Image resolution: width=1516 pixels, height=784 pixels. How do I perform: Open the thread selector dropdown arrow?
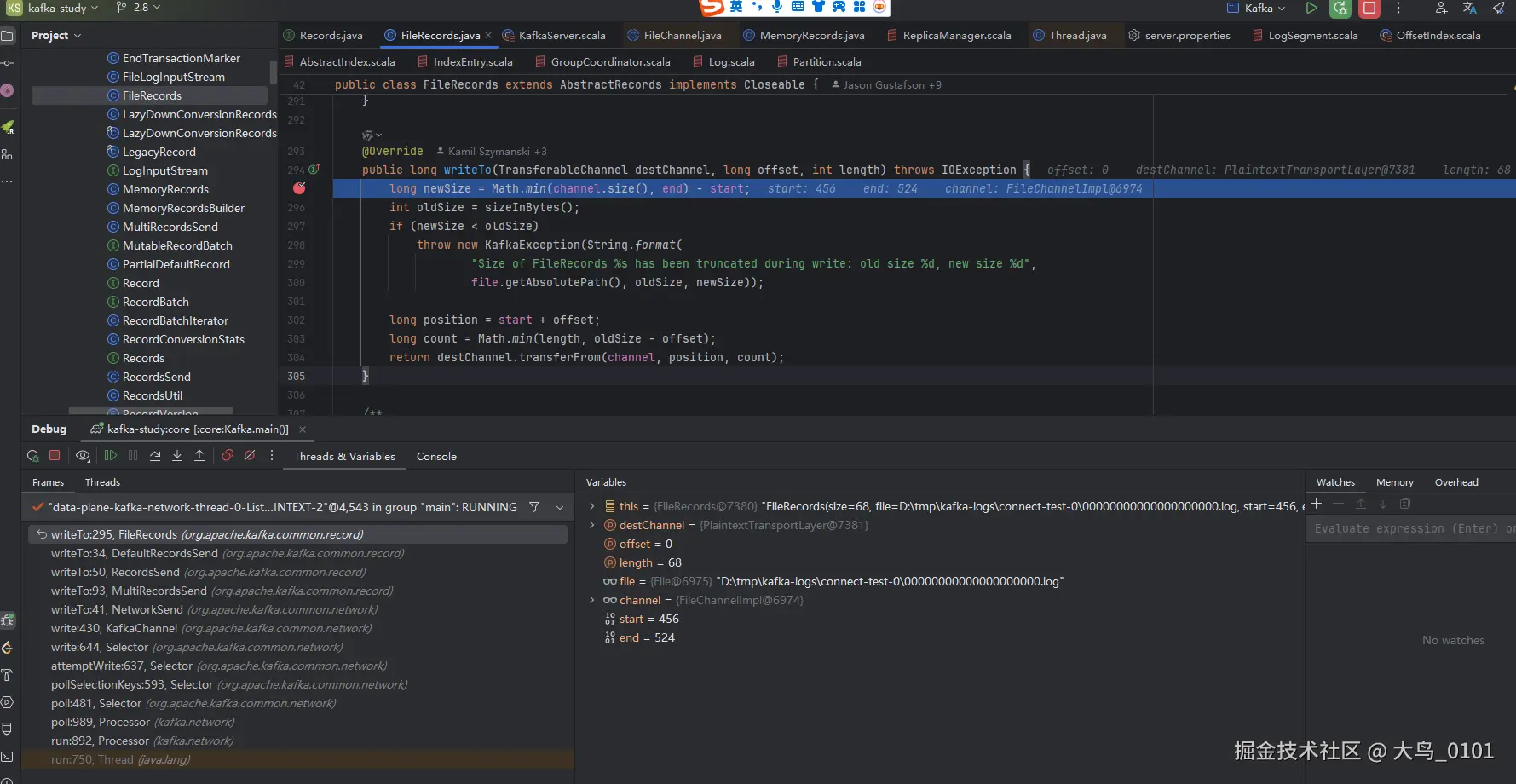click(x=560, y=507)
